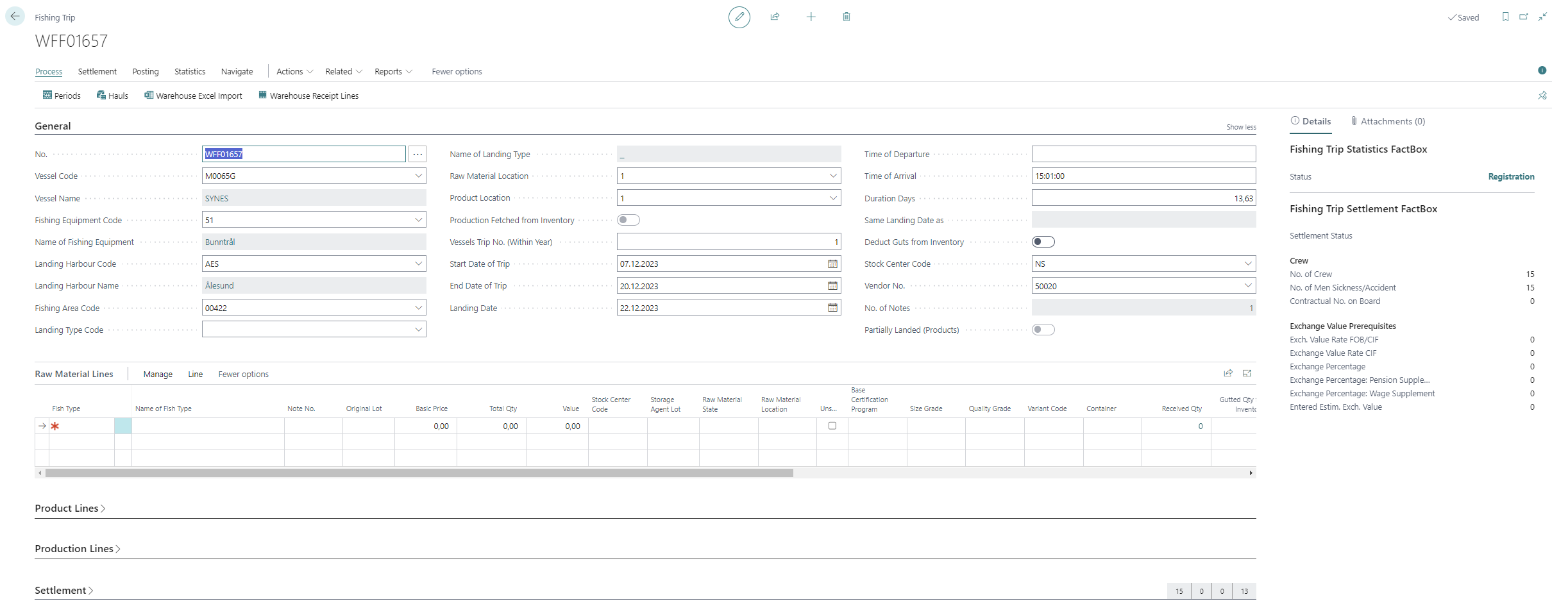Tick the Uns... checkbox in raw material row
The image size is (1568, 606).
click(832, 426)
